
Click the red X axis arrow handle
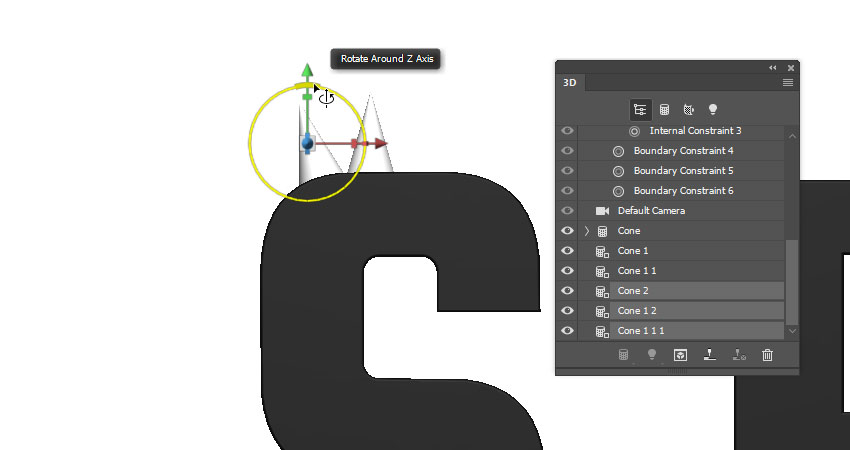click(381, 144)
